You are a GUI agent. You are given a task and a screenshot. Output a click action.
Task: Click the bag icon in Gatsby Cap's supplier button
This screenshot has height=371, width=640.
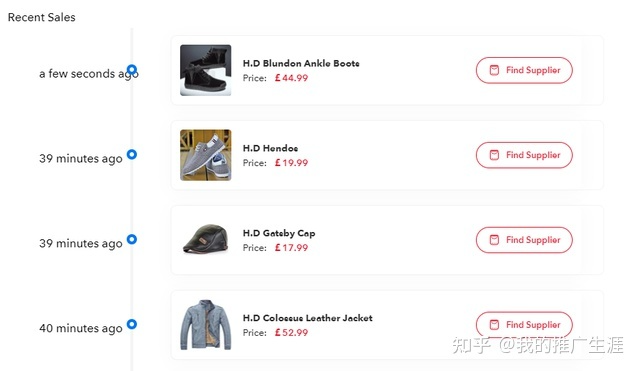[494, 240]
